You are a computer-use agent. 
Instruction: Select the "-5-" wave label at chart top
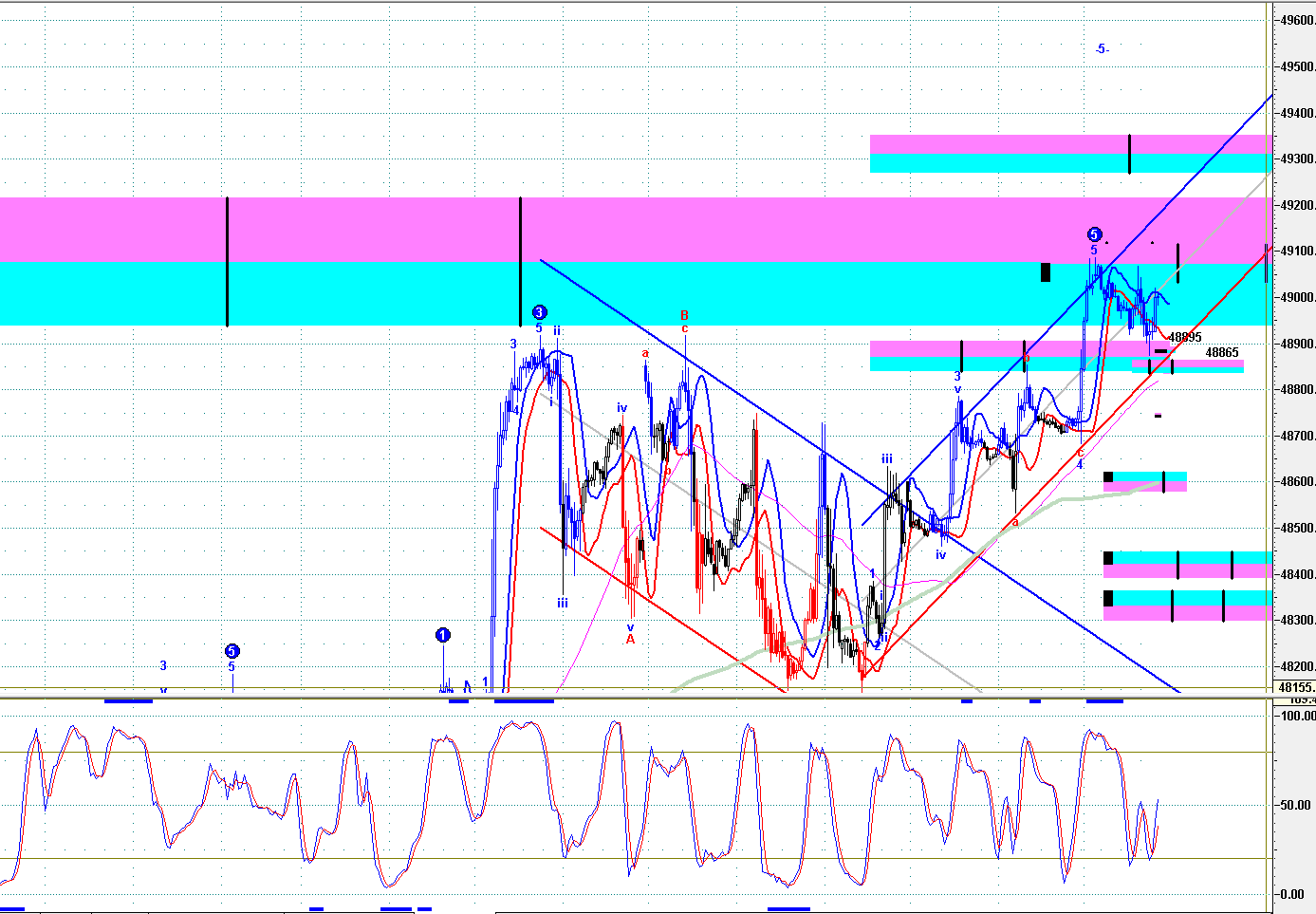point(1102,49)
